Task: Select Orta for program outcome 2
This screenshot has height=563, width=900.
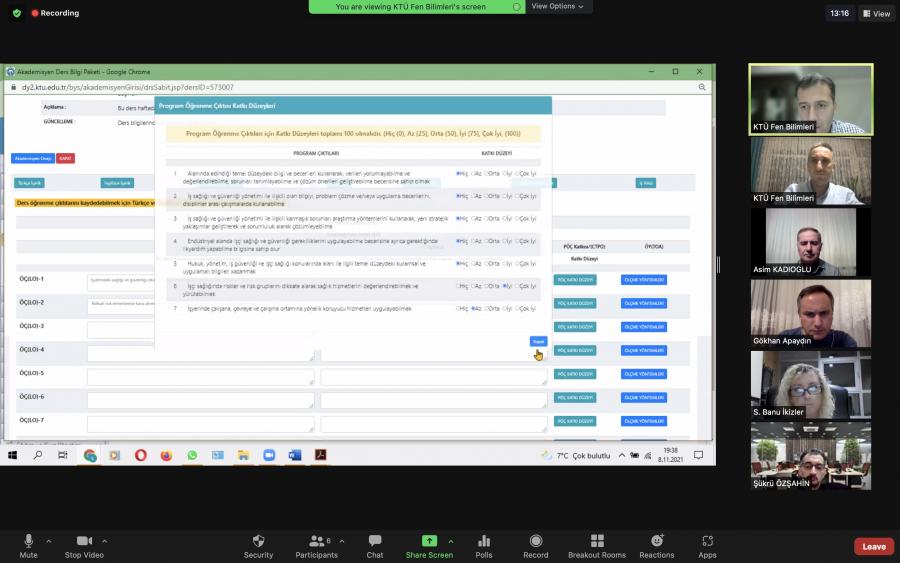Action: point(487,196)
